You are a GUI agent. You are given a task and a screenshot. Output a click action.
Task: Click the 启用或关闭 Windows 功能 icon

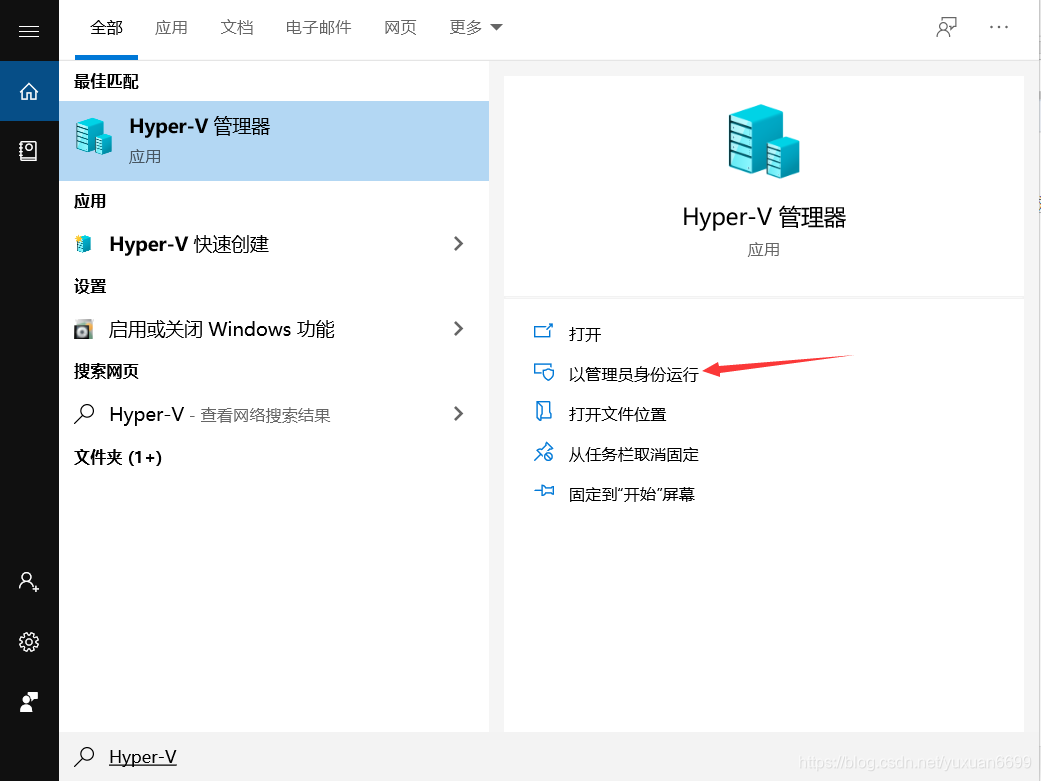coord(83,329)
